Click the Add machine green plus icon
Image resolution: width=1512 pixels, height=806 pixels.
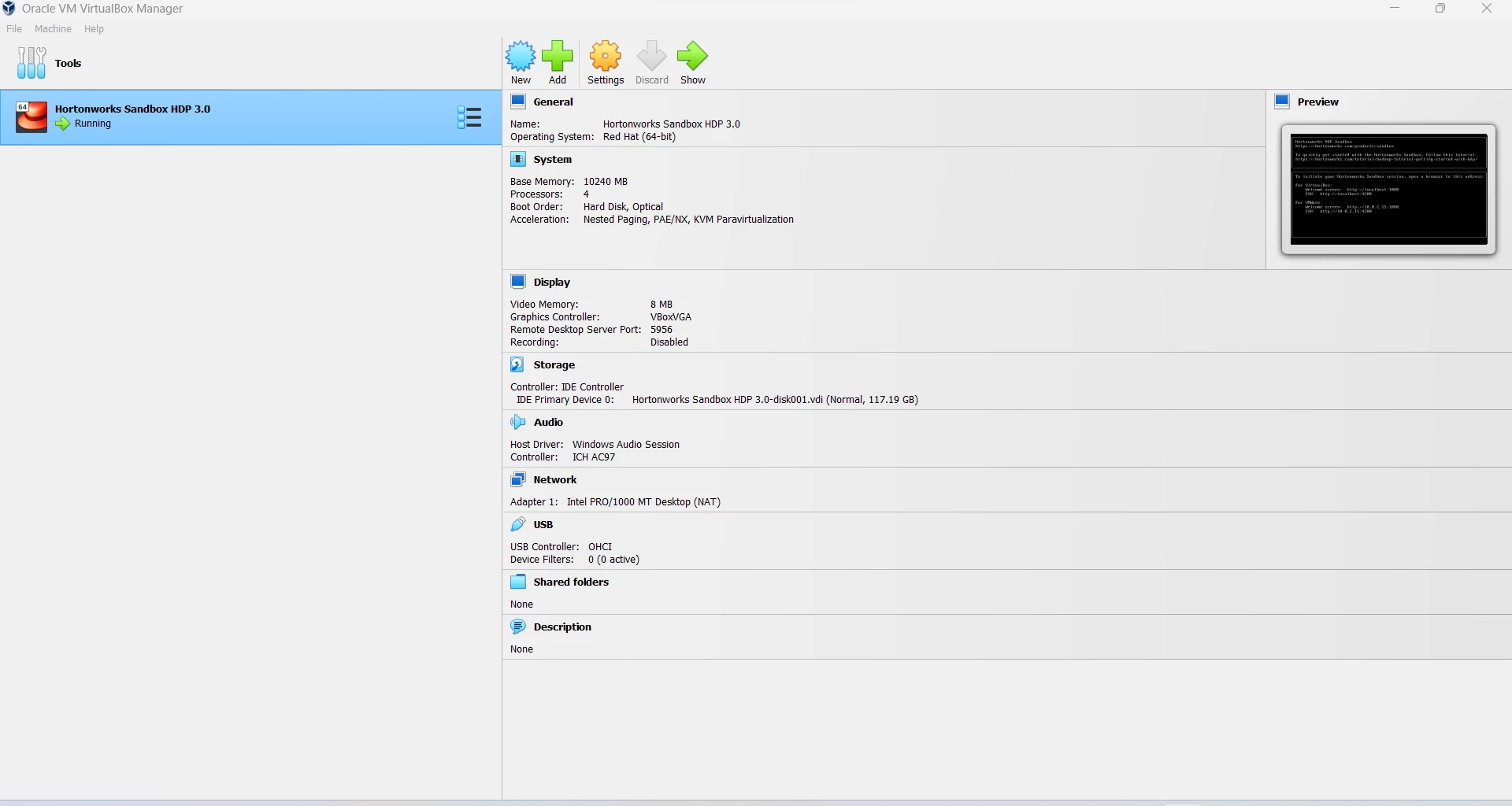coord(558,56)
